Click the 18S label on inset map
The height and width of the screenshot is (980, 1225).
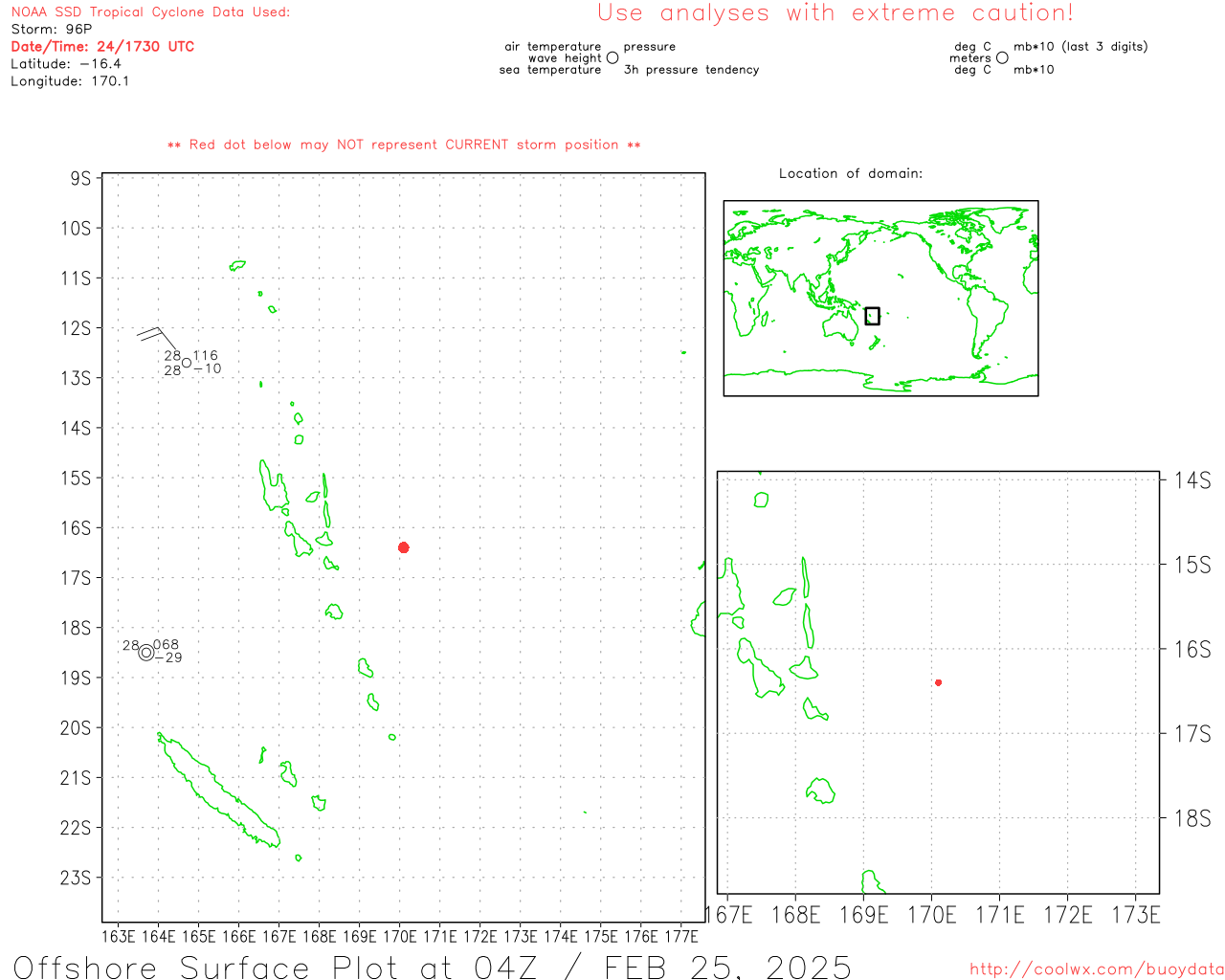[1192, 818]
